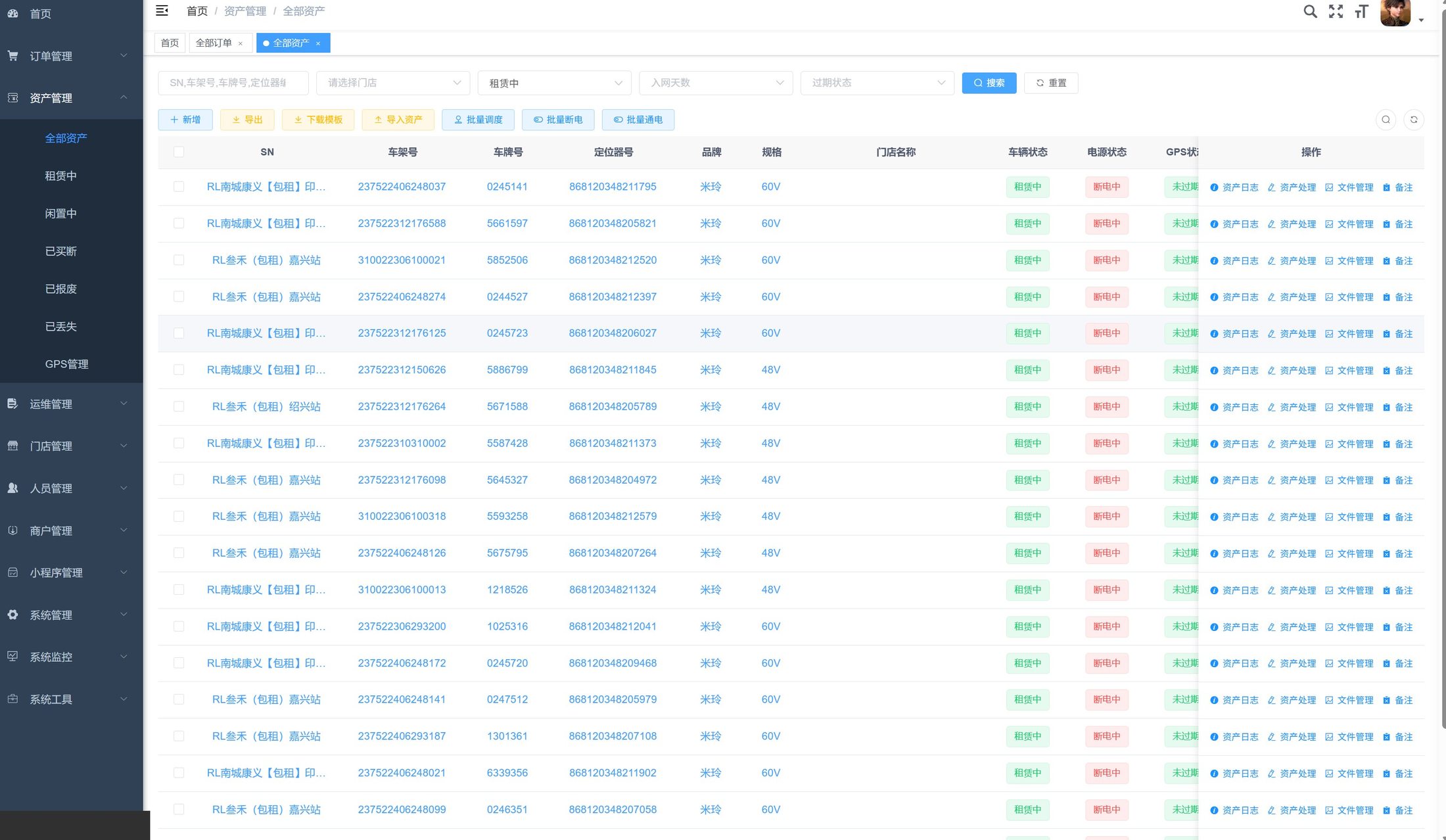Click the 运维管理 sidebar menu
This screenshot has height=840, width=1446.
tap(71, 404)
